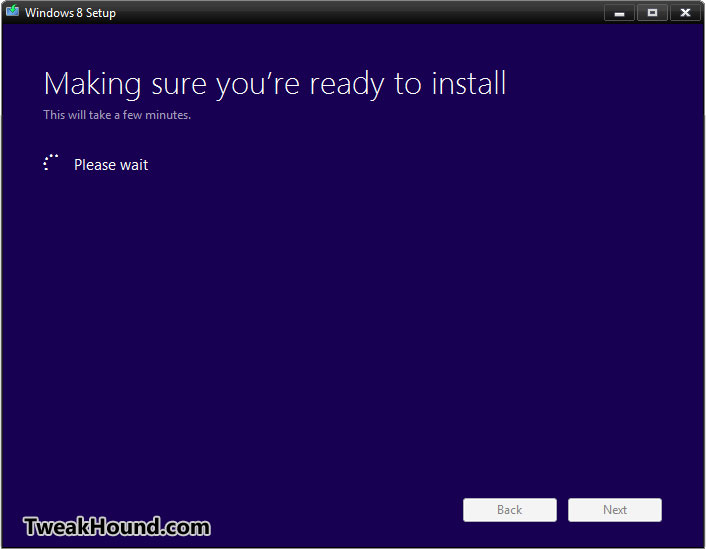Minimize the Windows 8 Setup window

point(620,13)
